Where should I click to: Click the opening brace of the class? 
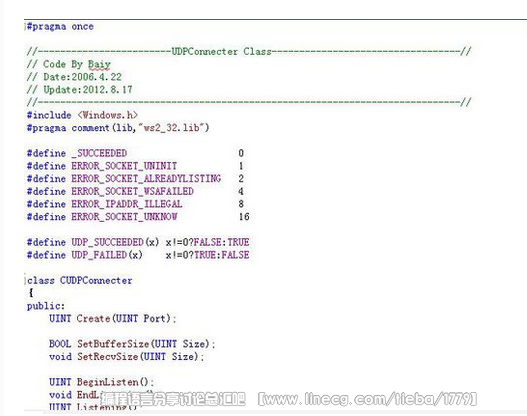[31, 293]
